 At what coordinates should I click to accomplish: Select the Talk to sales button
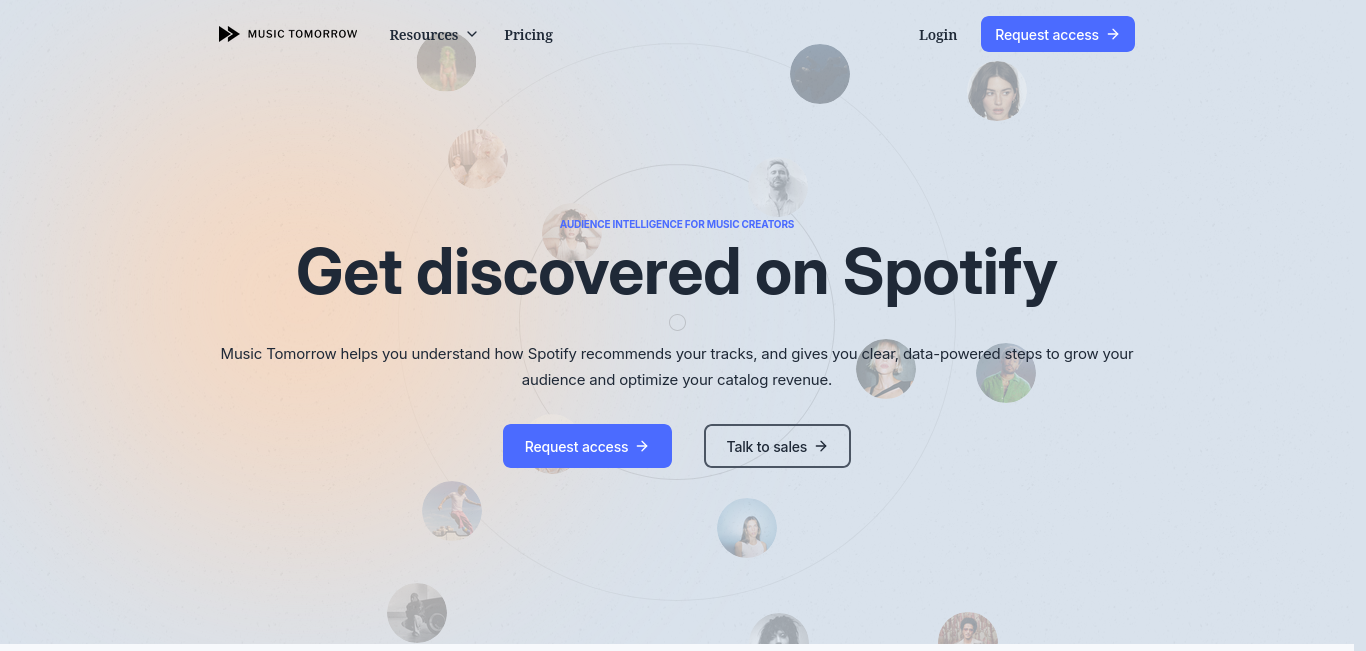pyautogui.click(x=777, y=446)
